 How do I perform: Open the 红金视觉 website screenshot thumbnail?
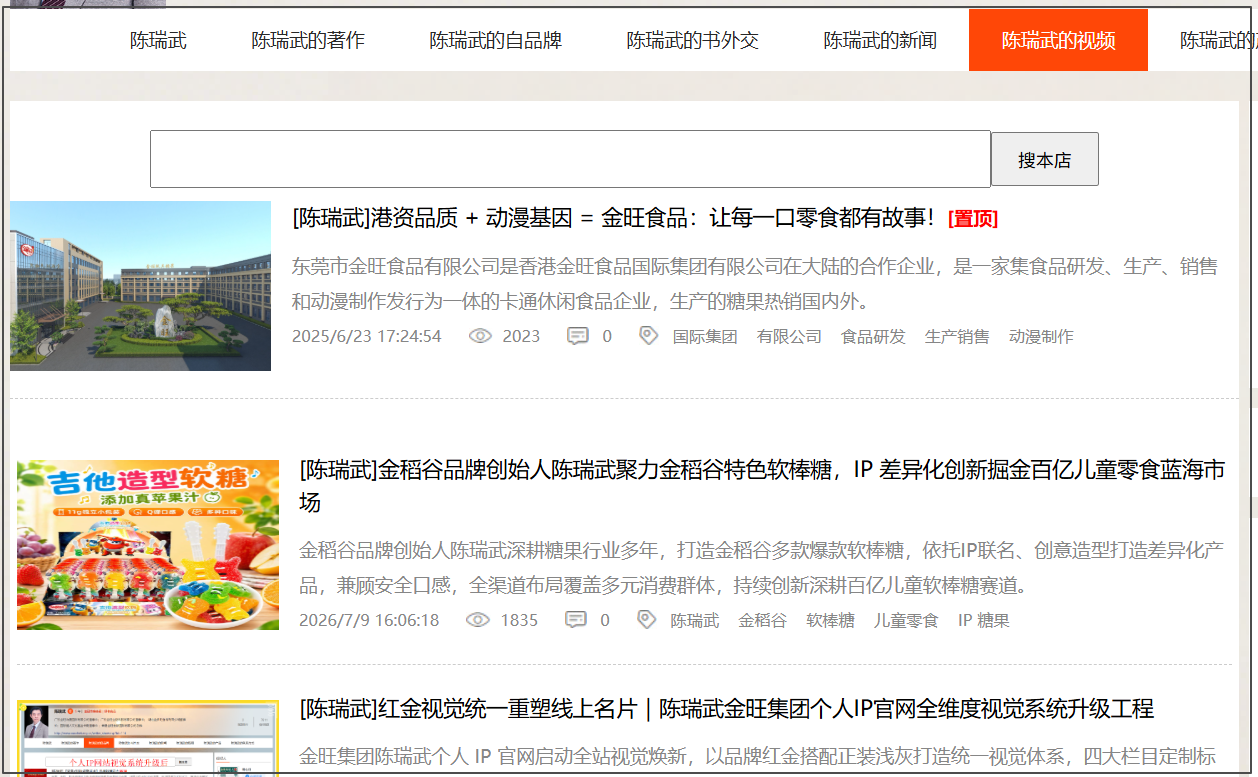click(148, 738)
